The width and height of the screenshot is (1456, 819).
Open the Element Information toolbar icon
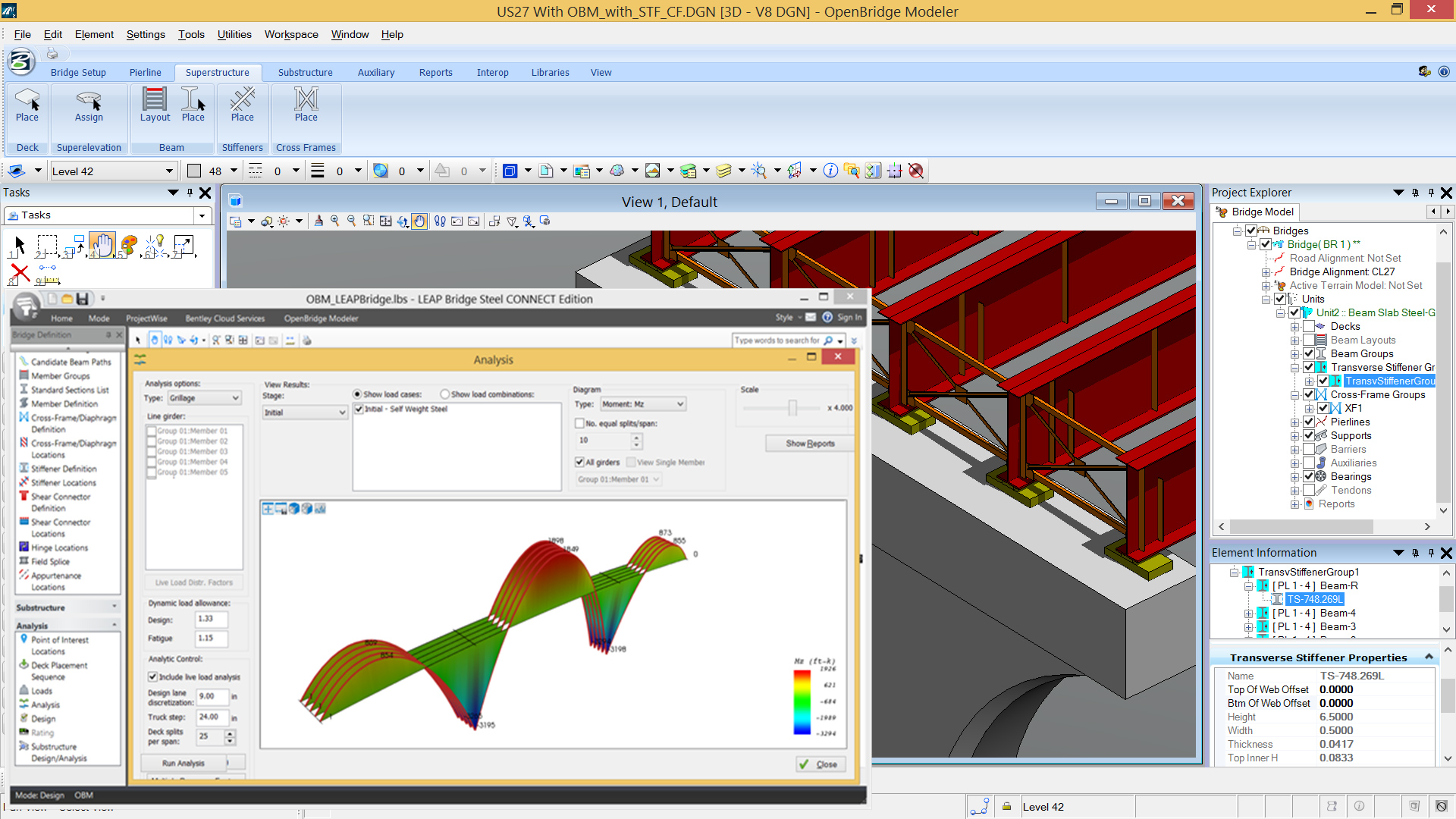point(830,171)
